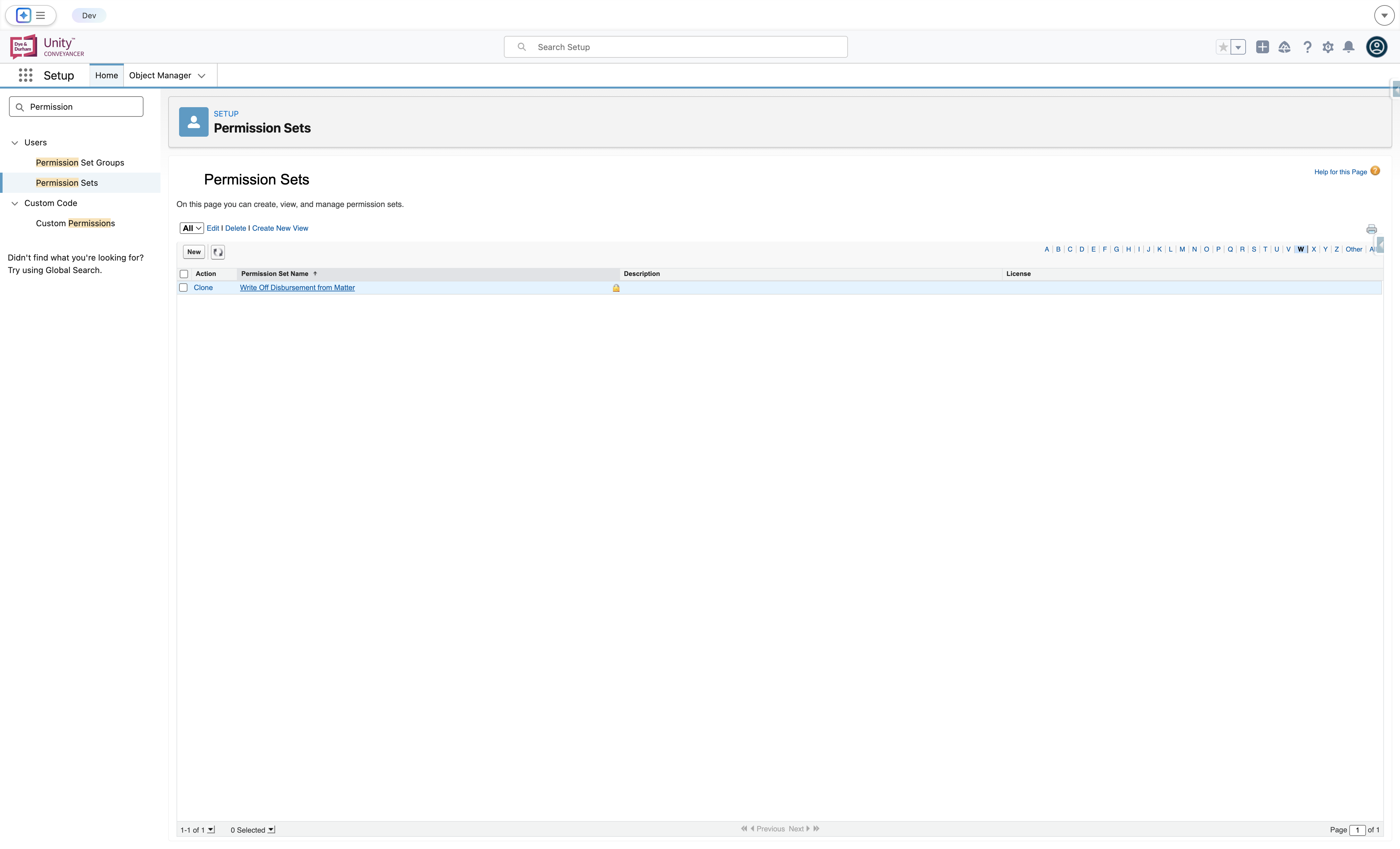Screen dimensions: 1400x849
Task: Open the favorites list dropdown arrow
Action: pos(1238,47)
